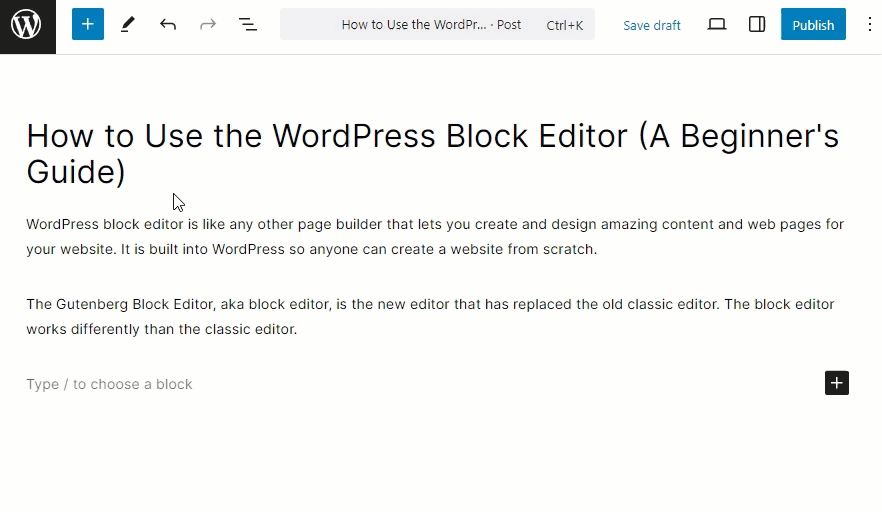Toggle the Settings sidebar panel

pos(757,24)
